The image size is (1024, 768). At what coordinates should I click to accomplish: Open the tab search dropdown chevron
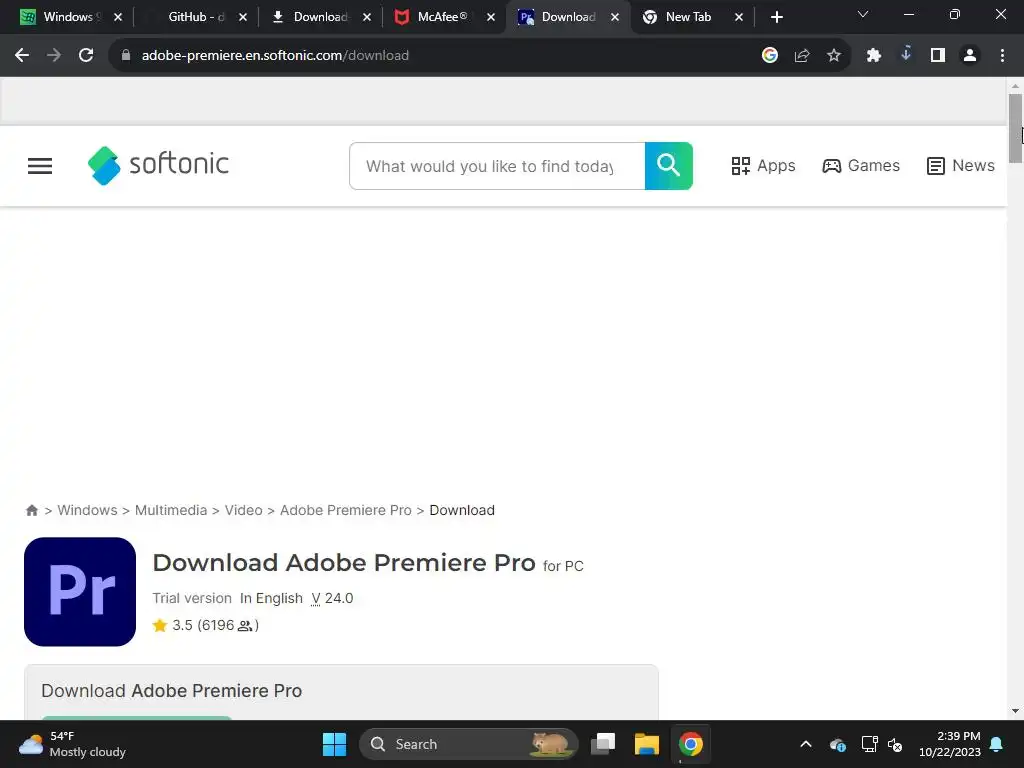[x=863, y=14]
